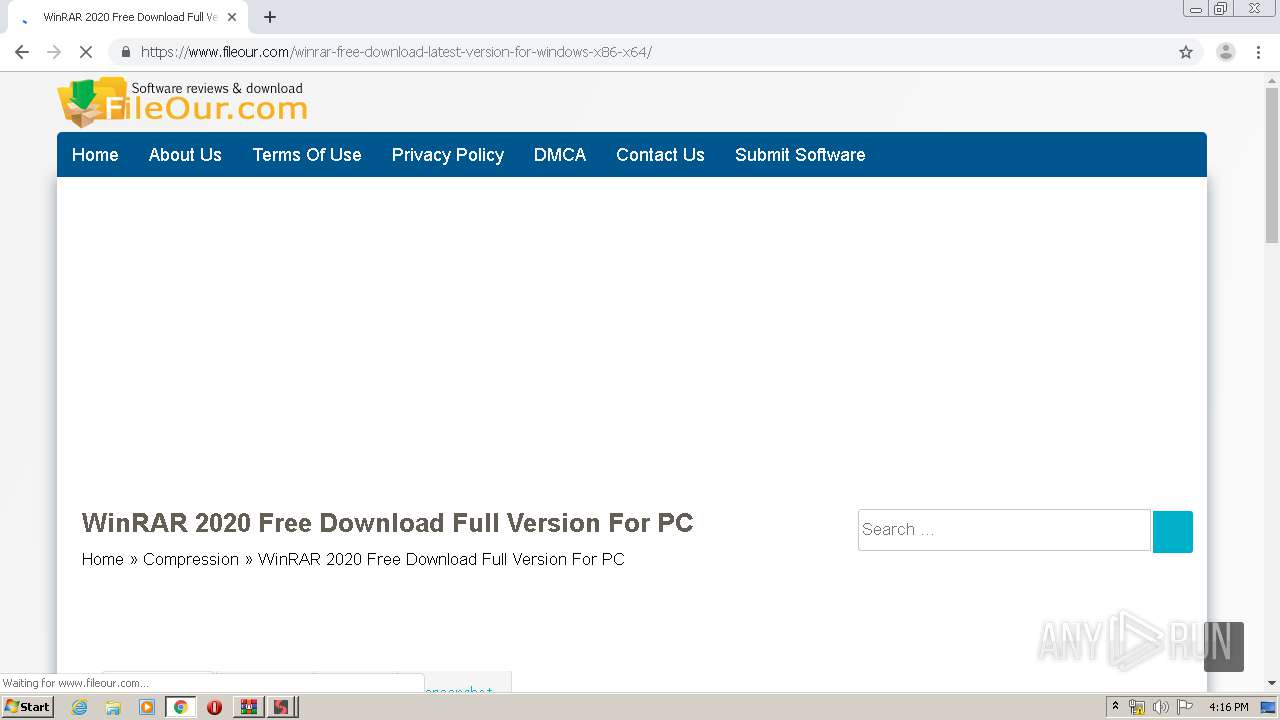Image resolution: width=1280 pixels, height=720 pixels.
Task: Open the Terms Of Use page
Action: (307, 155)
